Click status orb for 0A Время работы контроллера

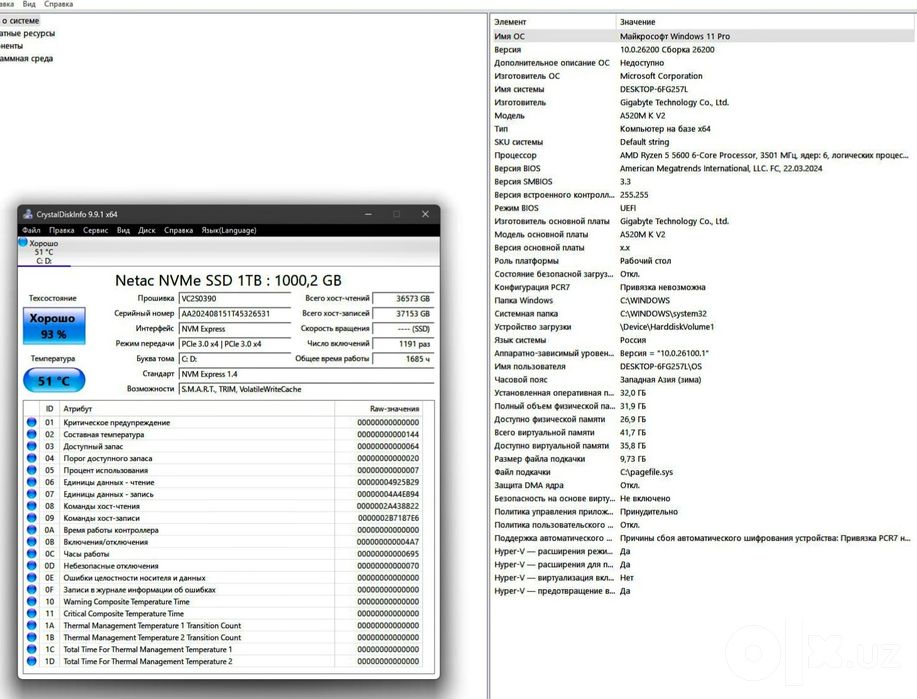click(x=32, y=530)
